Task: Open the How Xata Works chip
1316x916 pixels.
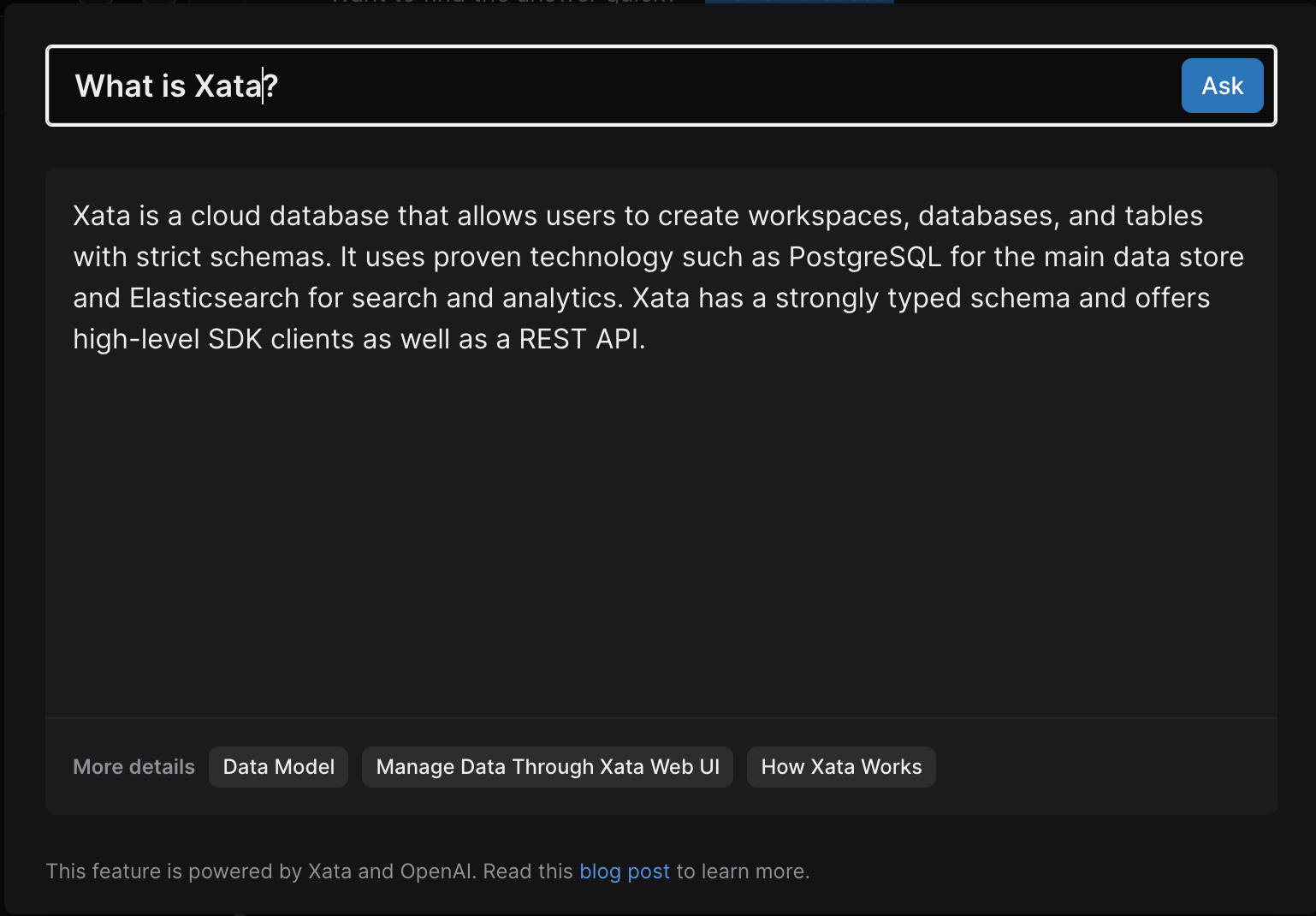Action: (x=841, y=767)
